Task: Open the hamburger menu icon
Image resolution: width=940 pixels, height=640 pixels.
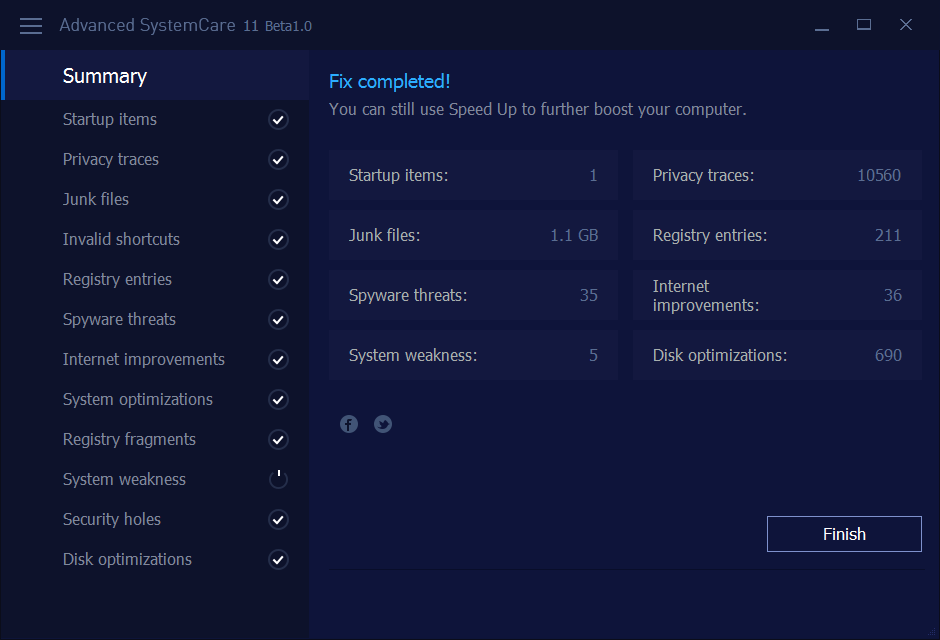Action: click(31, 26)
